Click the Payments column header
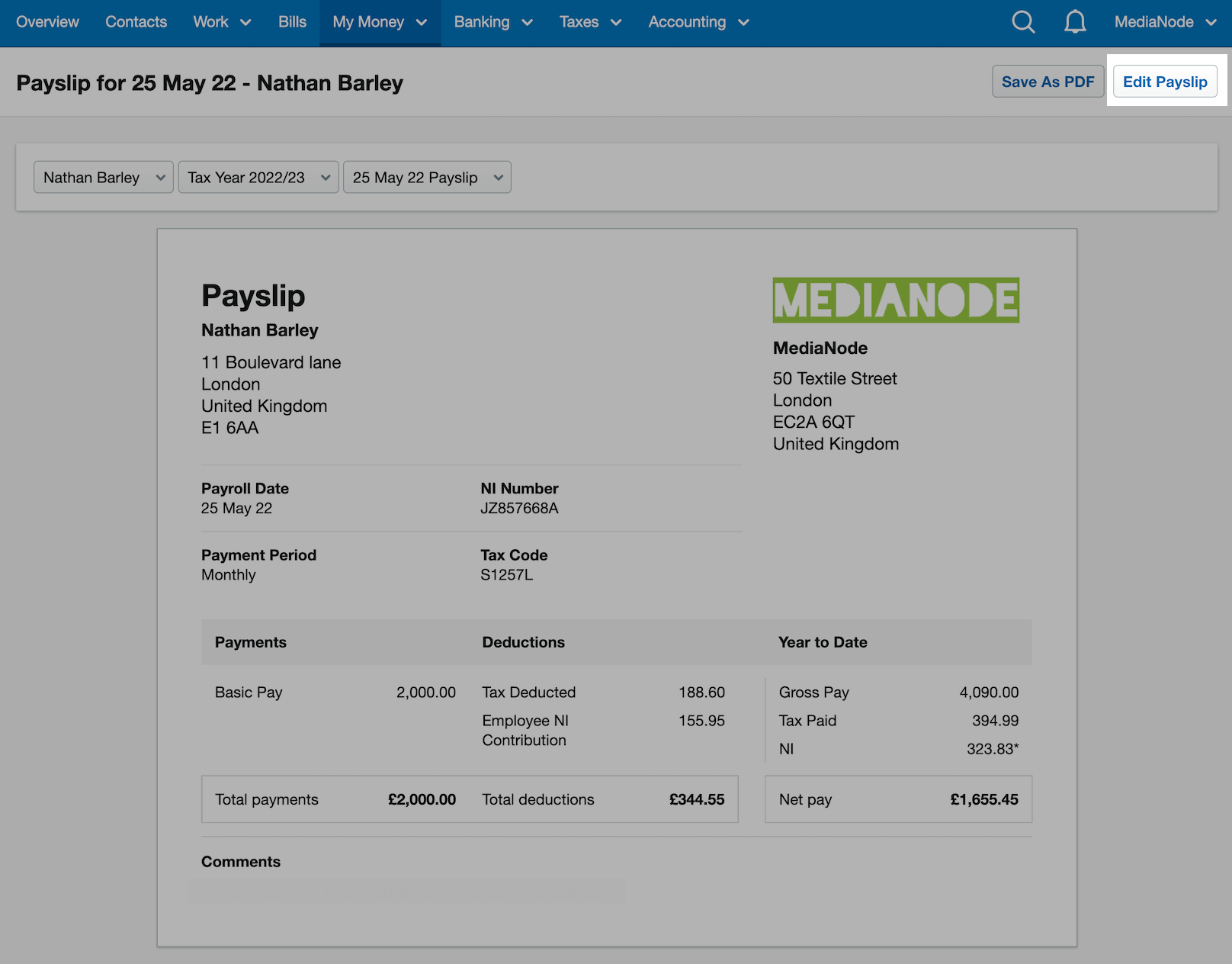The height and width of the screenshot is (964, 1232). click(x=250, y=642)
